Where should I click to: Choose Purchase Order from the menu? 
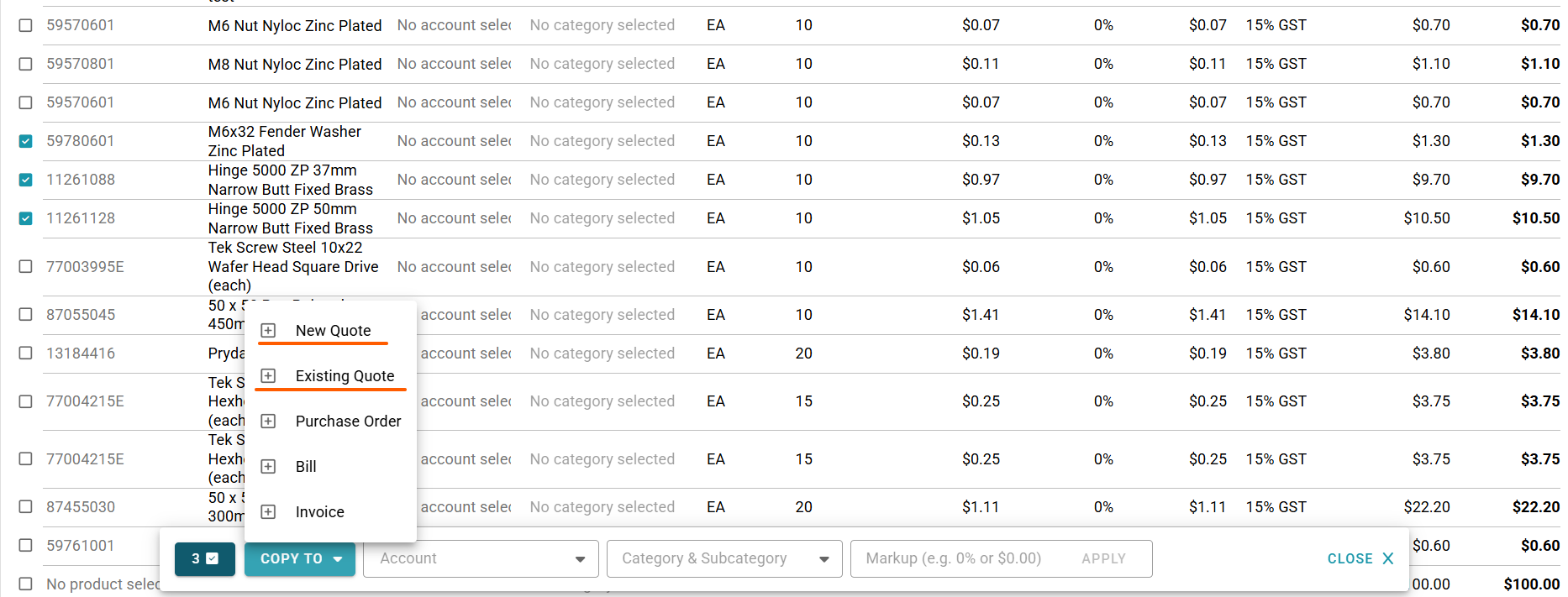point(348,422)
